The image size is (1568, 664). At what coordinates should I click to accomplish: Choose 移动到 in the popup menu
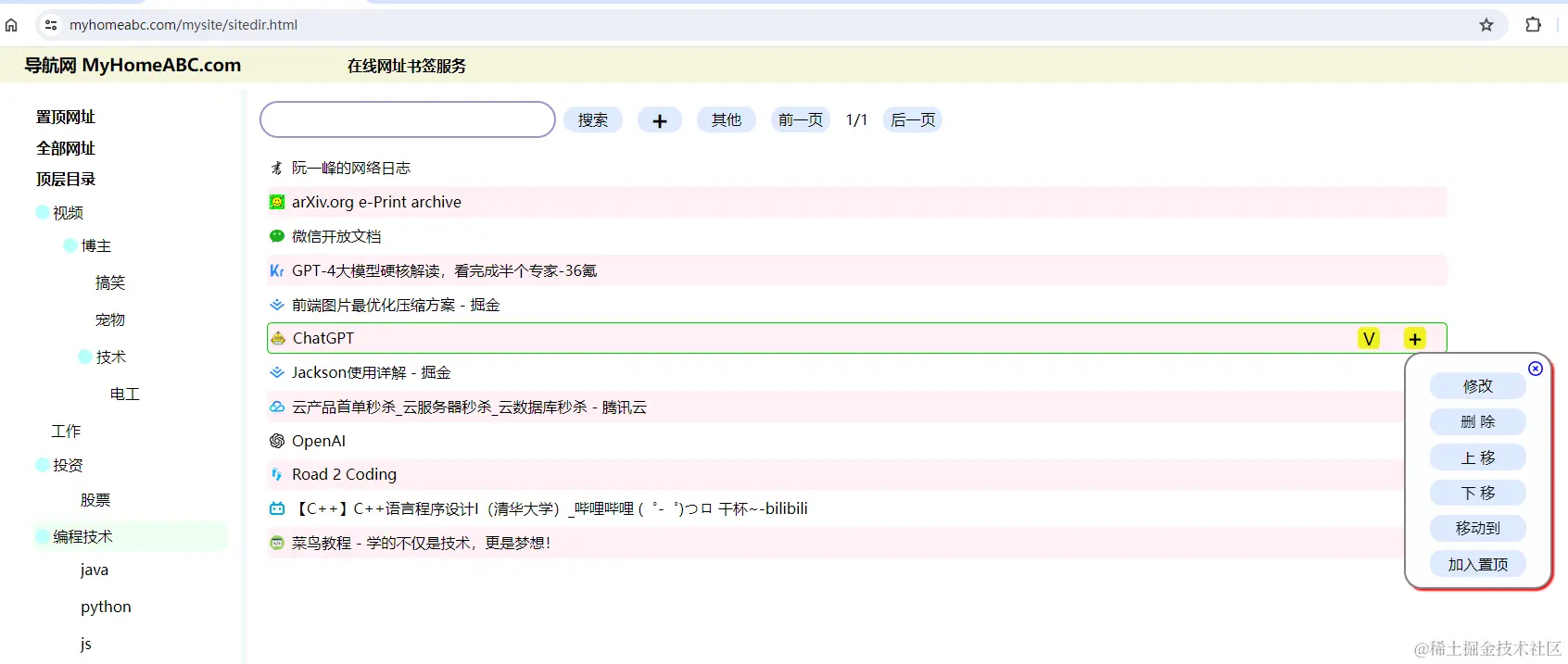coord(1478,528)
